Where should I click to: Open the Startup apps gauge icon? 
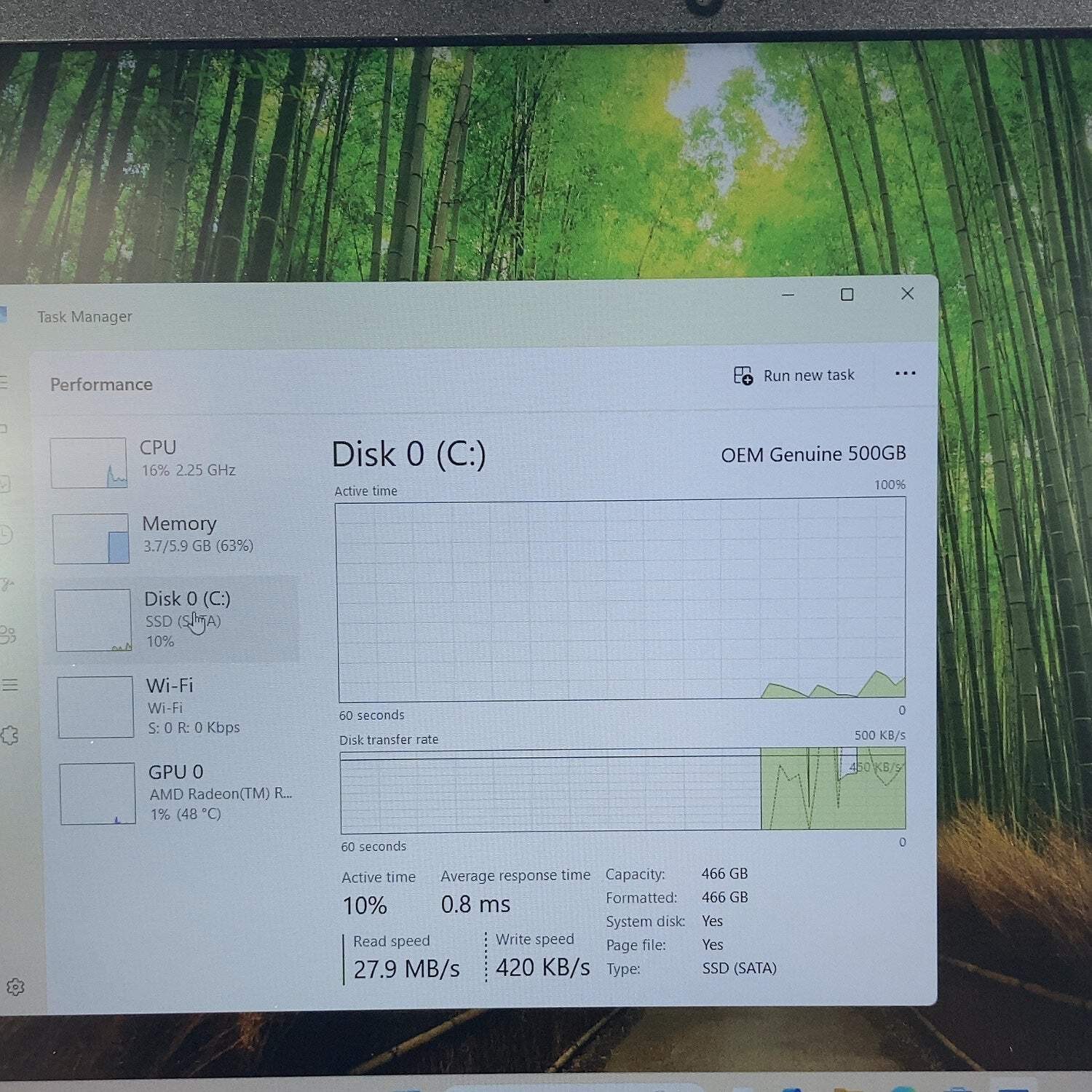[x=6, y=585]
